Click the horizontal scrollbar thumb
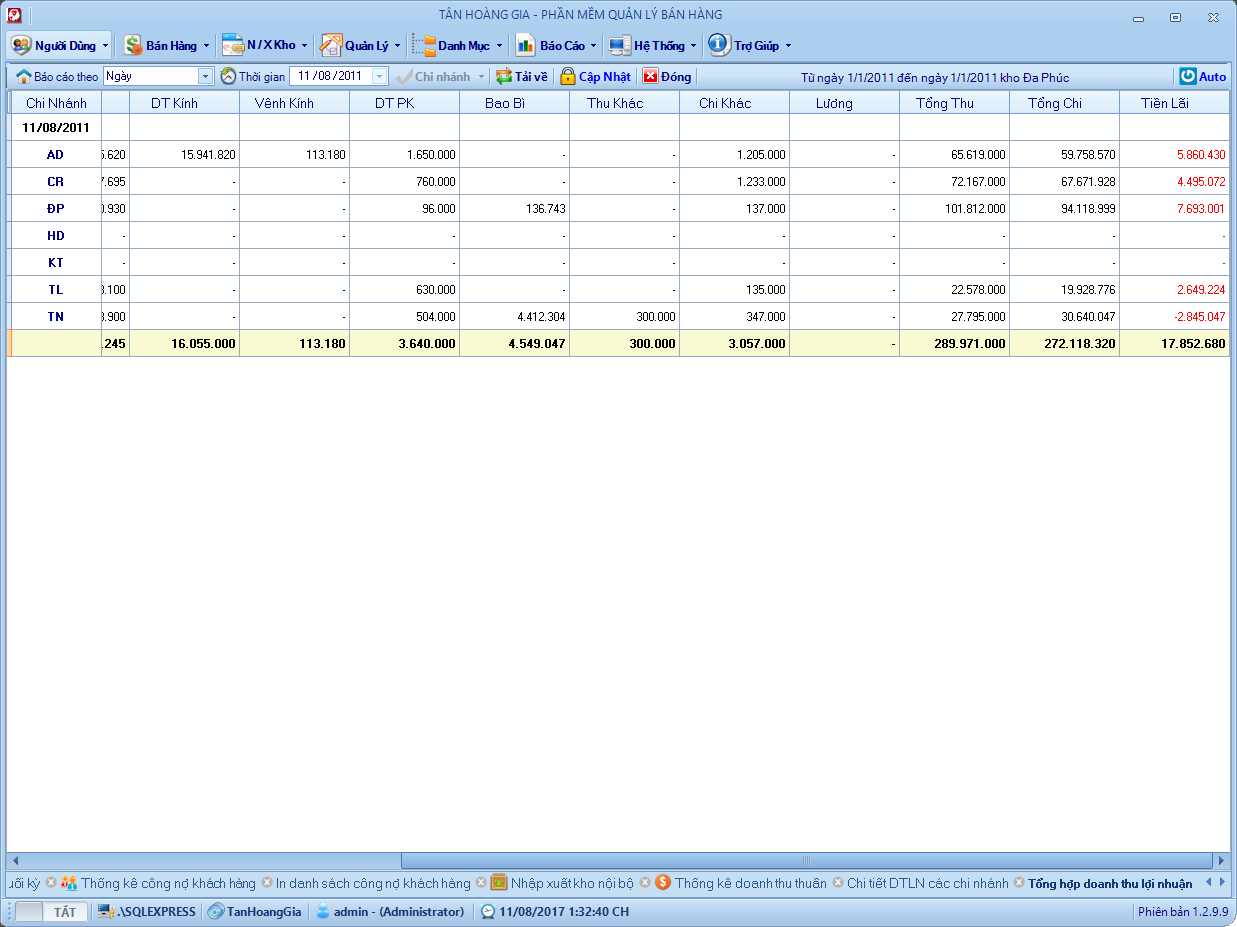This screenshot has width=1237, height=927. (805, 860)
